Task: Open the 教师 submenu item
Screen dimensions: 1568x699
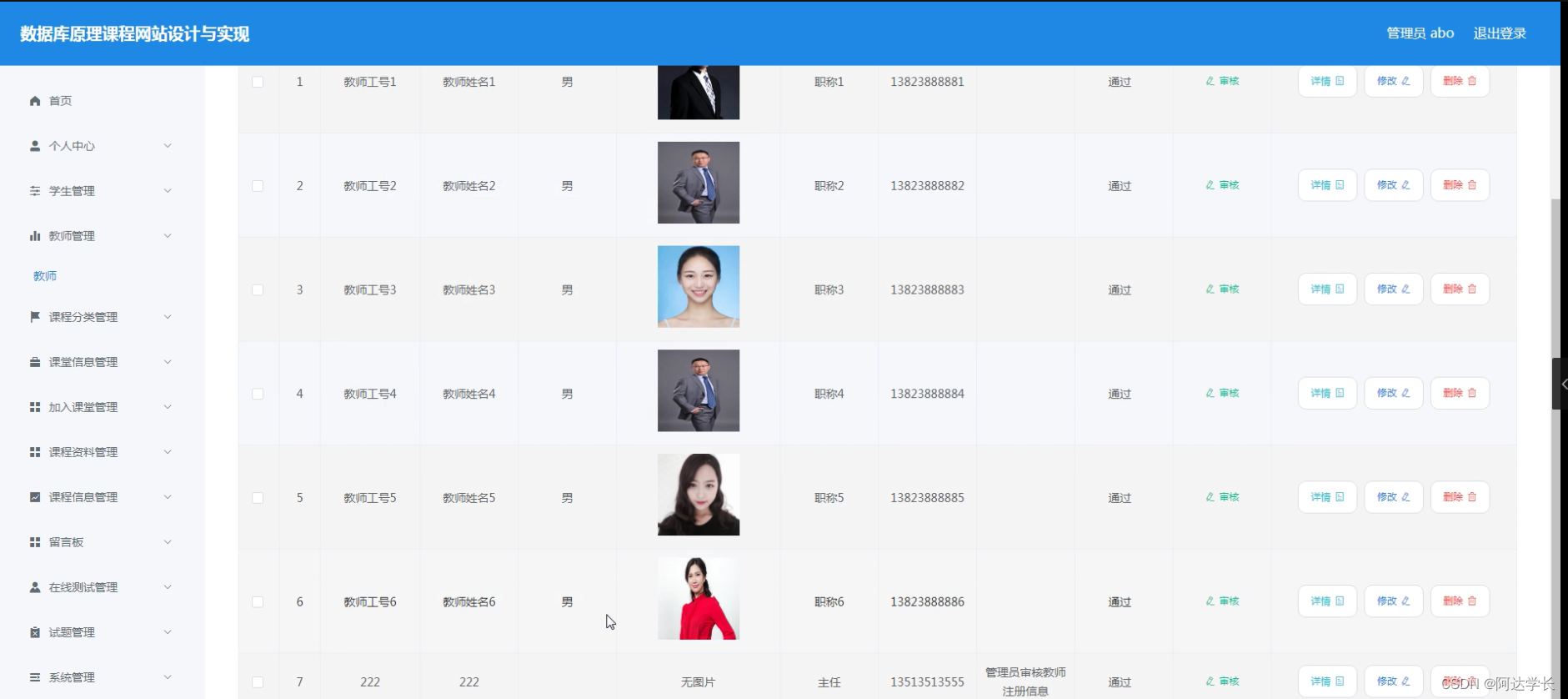Action: click(x=45, y=276)
